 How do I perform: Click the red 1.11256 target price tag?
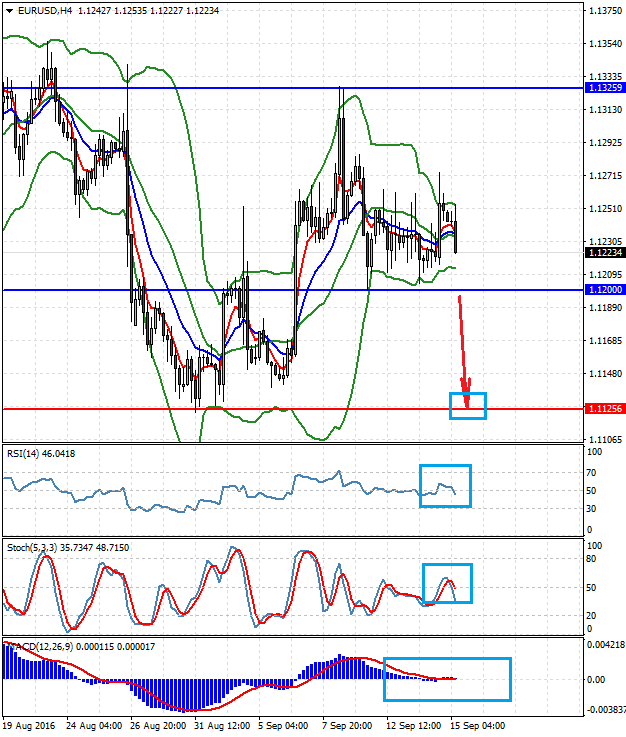[603, 409]
